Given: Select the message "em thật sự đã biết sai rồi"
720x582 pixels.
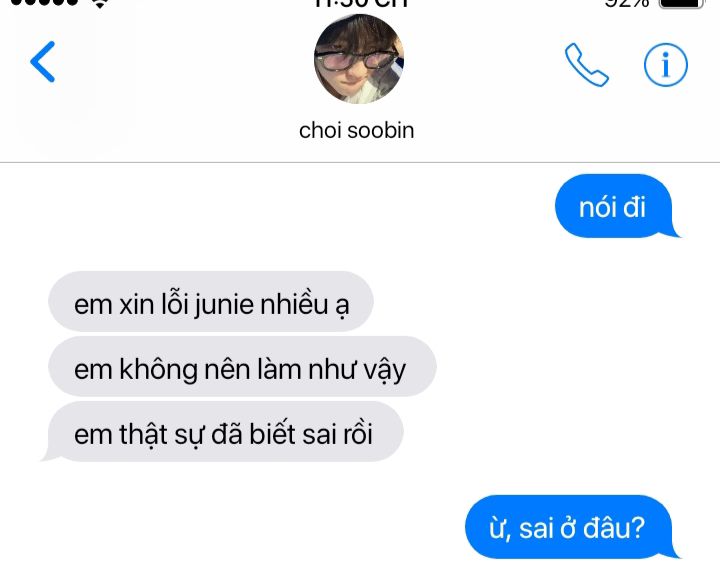Looking at the screenshot, I should click(x=223, y=431).
